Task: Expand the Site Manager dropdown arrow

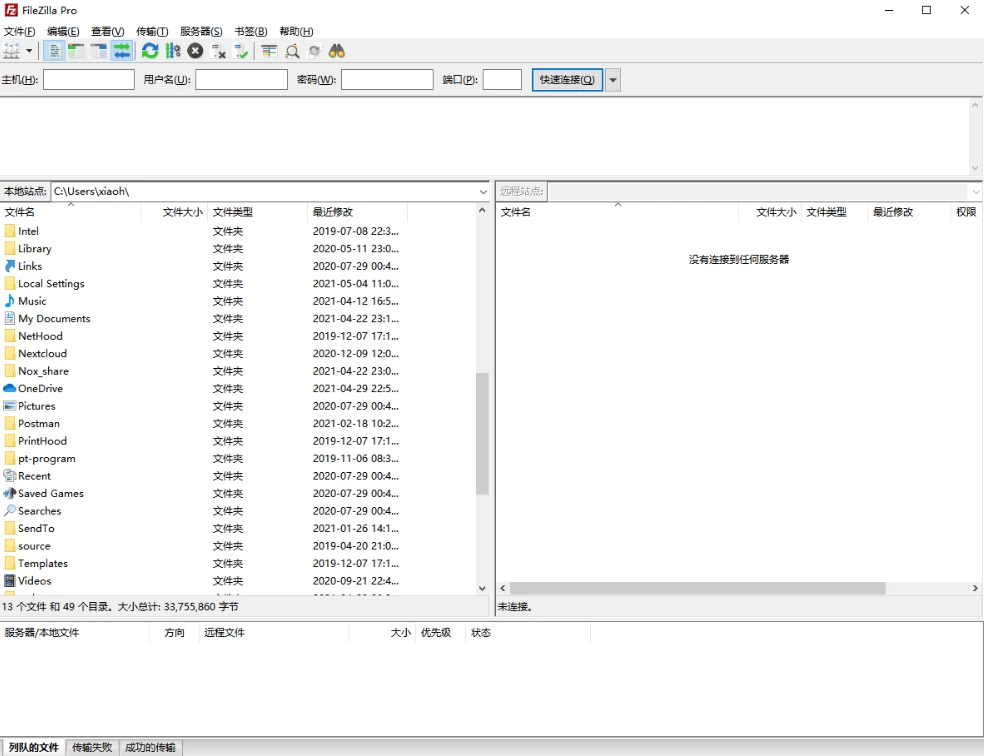Action: (29, 51)
